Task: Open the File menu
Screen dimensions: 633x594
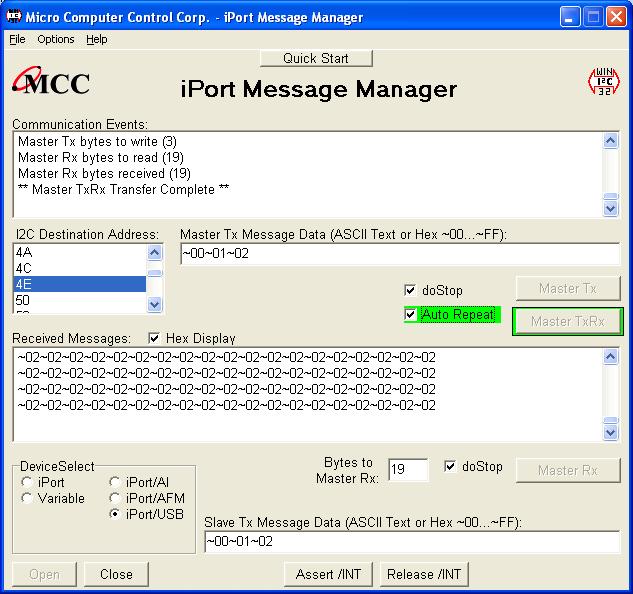Action: pyautogui.click(x=17, y=39)
